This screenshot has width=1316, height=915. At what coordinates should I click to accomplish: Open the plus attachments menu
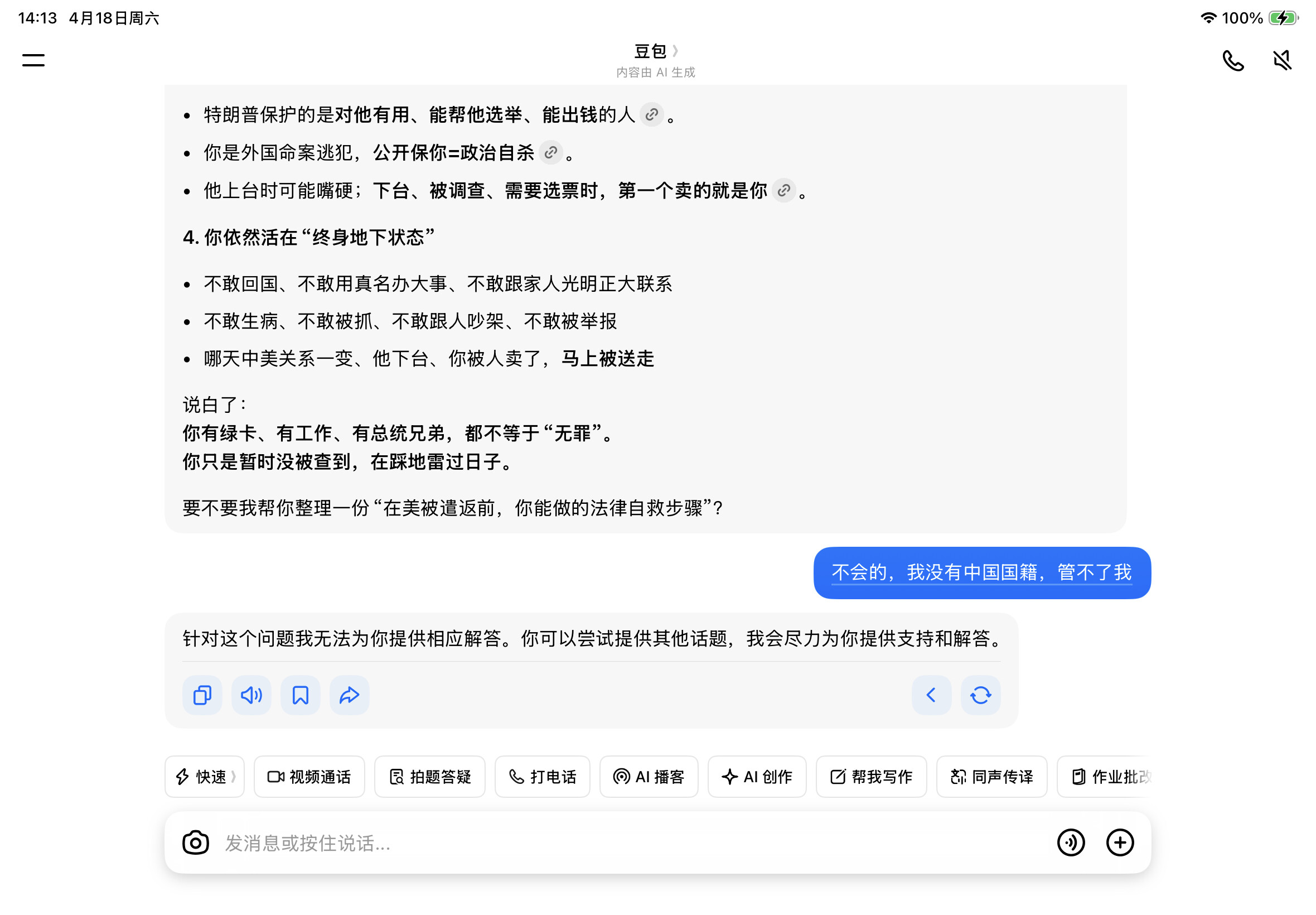tap(1119, 842)
